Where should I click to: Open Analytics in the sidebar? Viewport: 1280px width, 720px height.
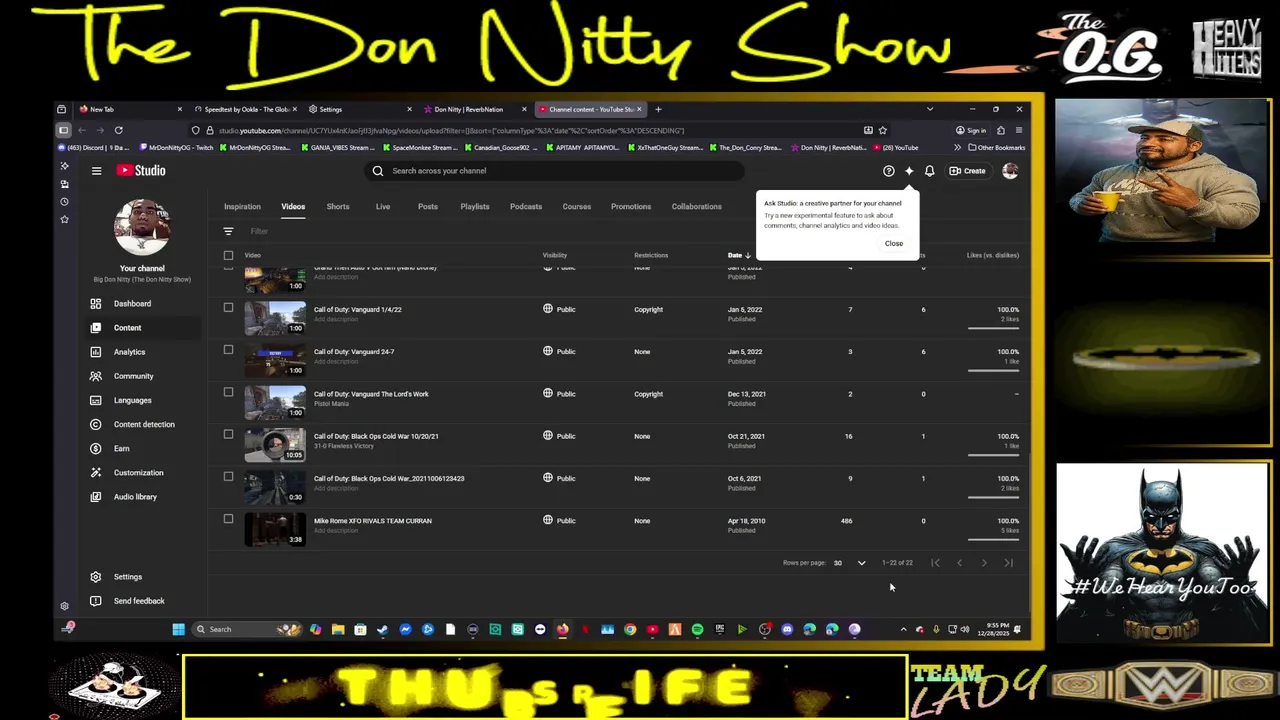click(129, 352)
